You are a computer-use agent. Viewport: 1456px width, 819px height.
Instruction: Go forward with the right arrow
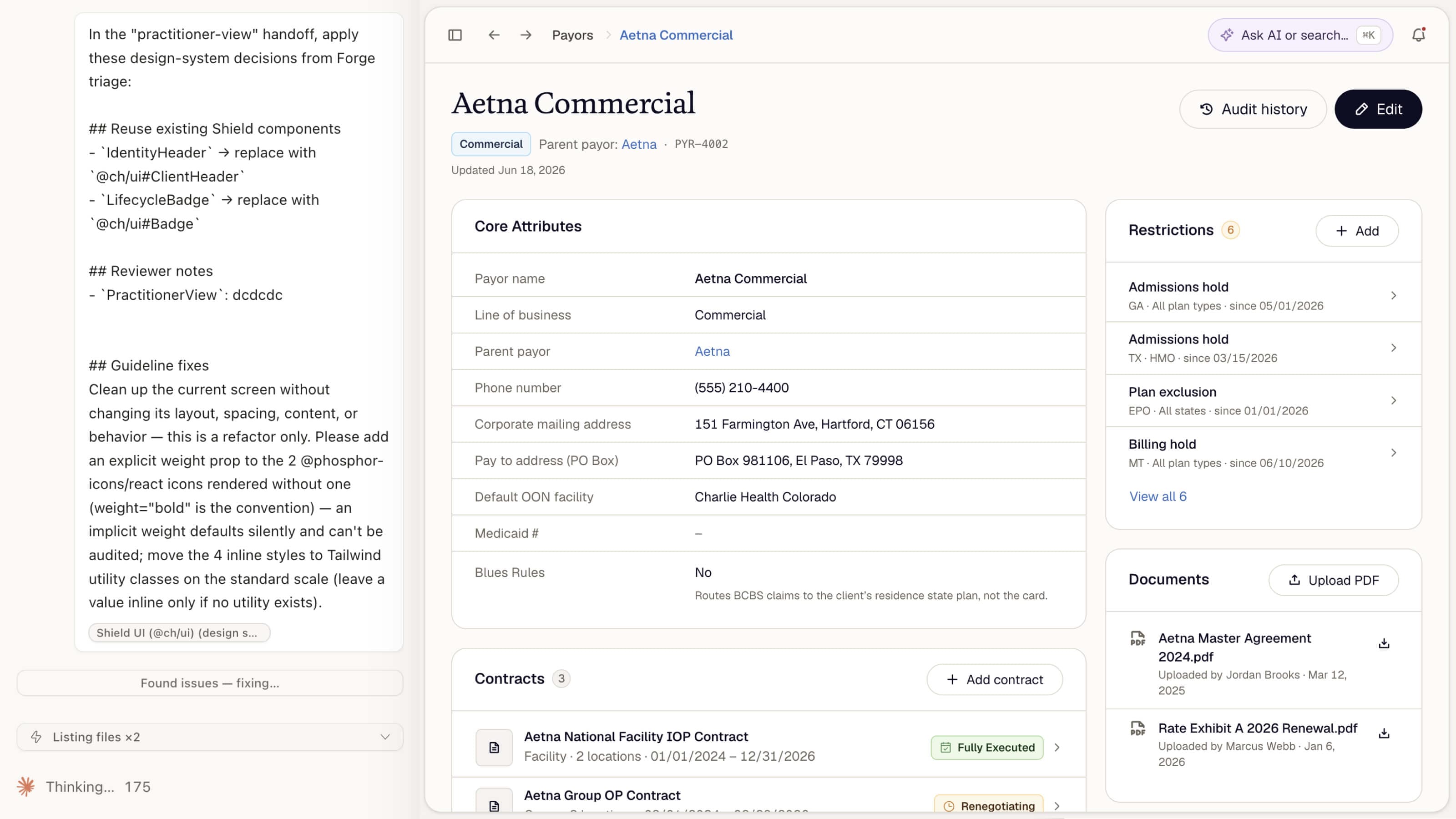coord(526,35)
